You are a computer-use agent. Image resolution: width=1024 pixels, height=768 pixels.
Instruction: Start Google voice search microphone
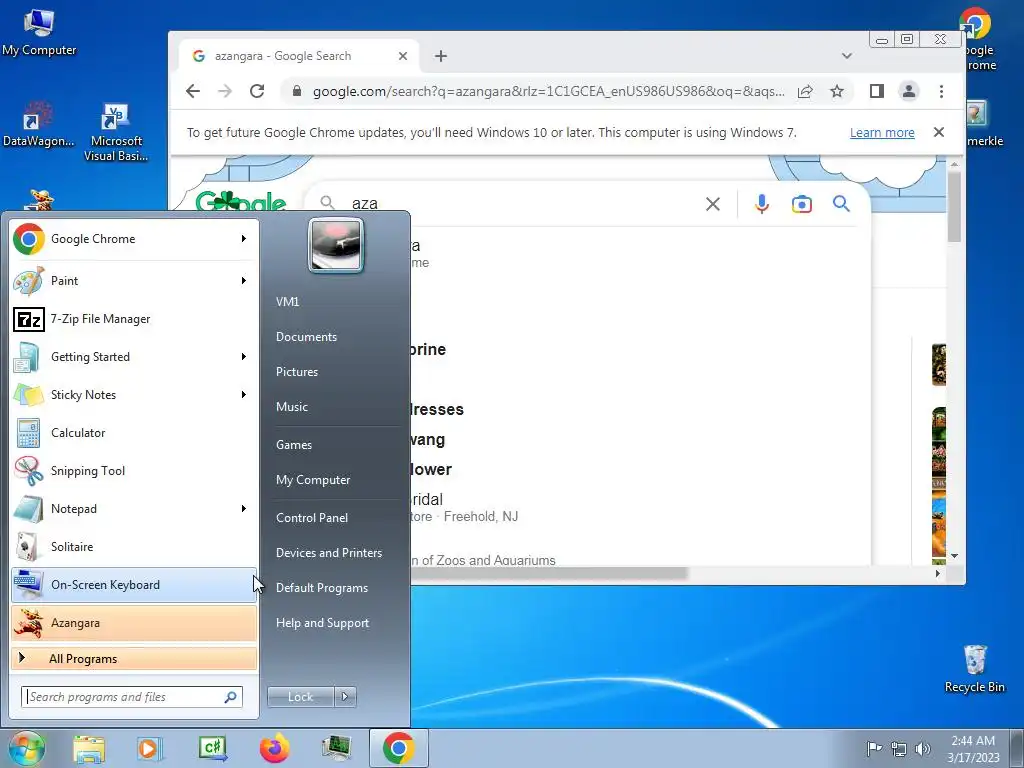tap(761, 204)
